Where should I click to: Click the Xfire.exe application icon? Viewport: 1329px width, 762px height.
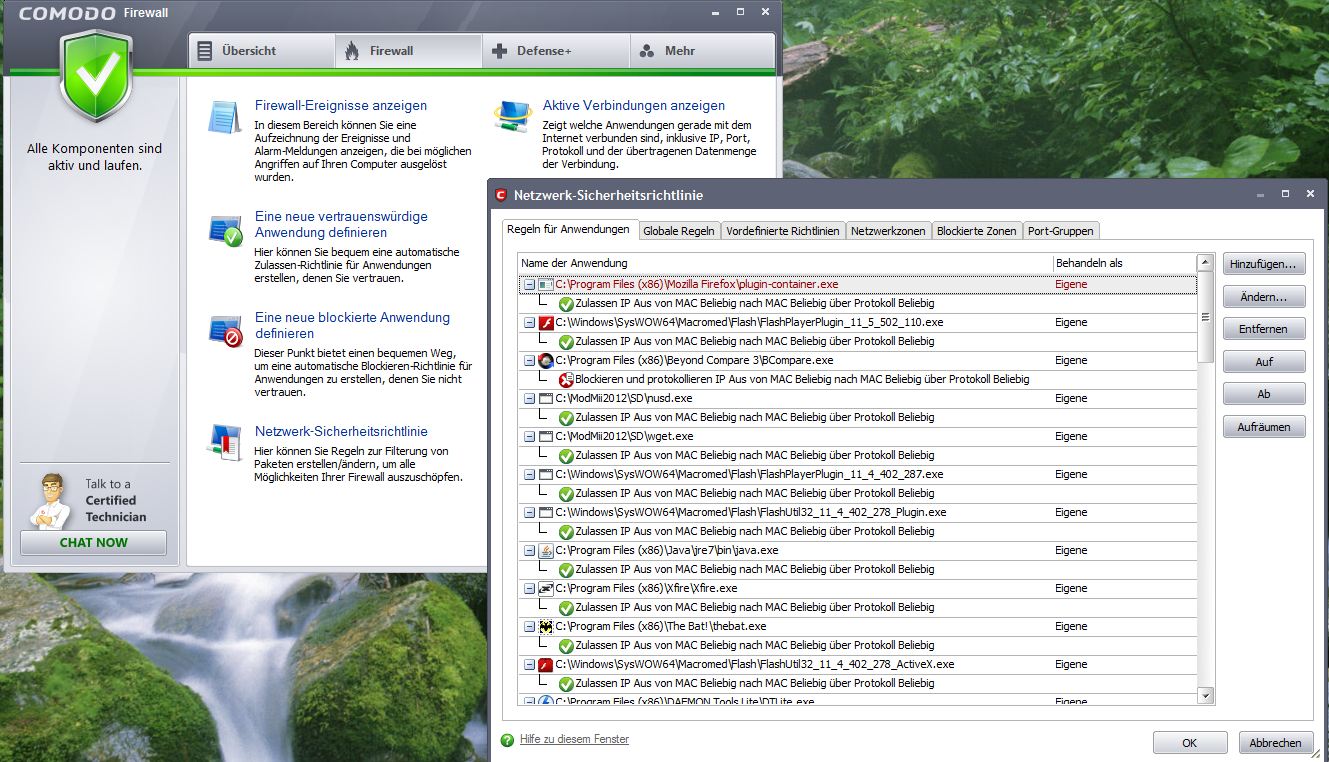[x=546, y=589]
